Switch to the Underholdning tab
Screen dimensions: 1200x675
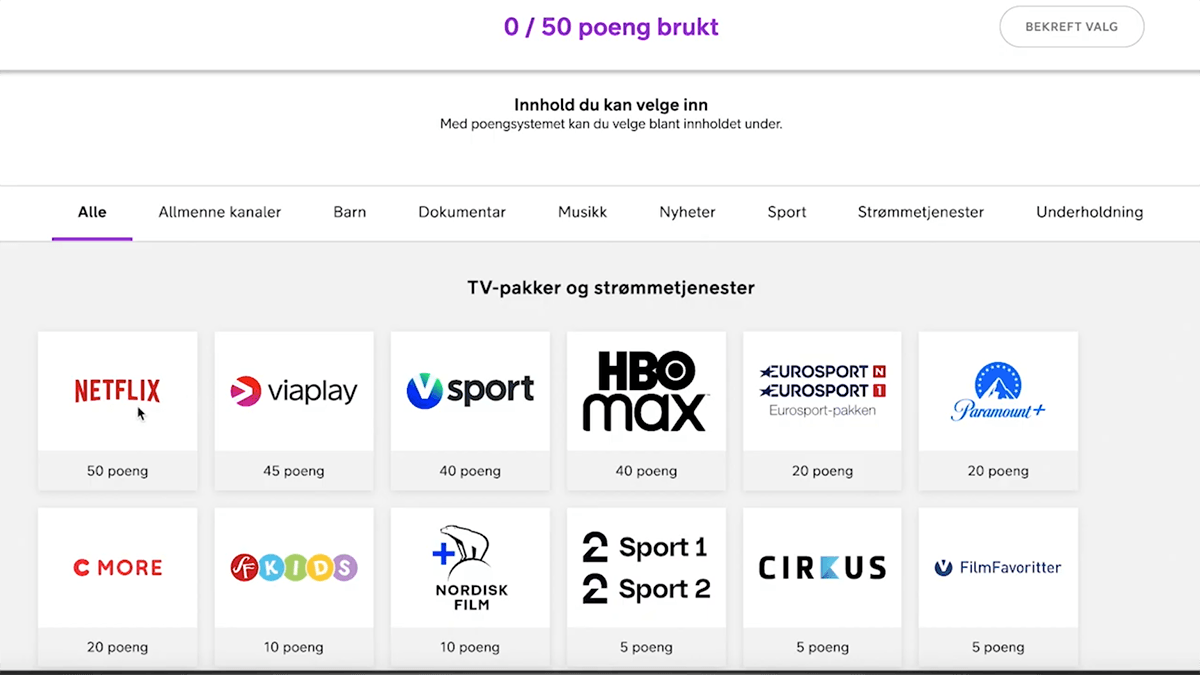point(1089,212)
